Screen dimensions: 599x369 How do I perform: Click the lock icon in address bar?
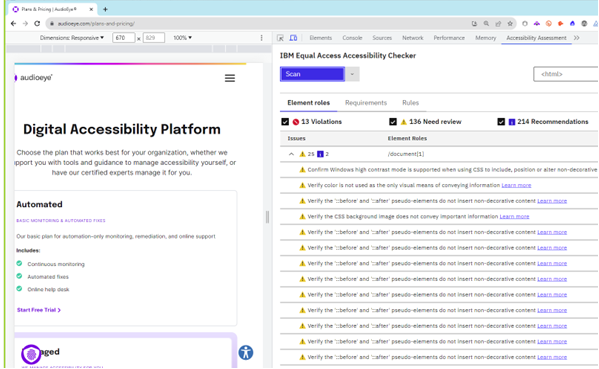(52, 24)
